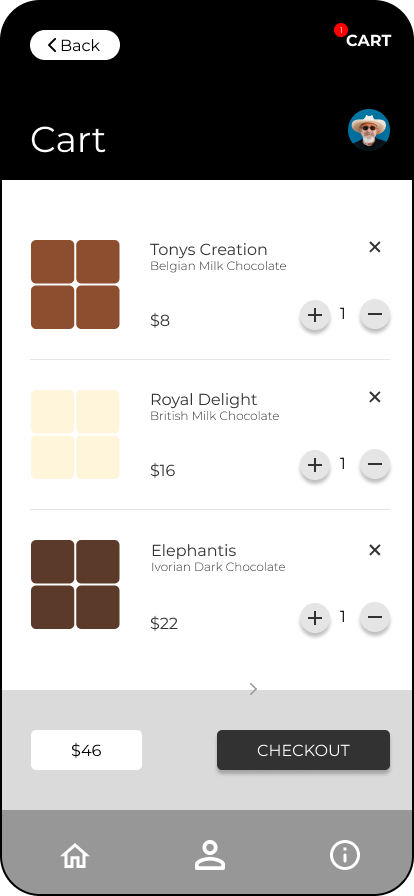
Task: Remove Royal Delight with its X icon
Action: (x=375, y=397)
